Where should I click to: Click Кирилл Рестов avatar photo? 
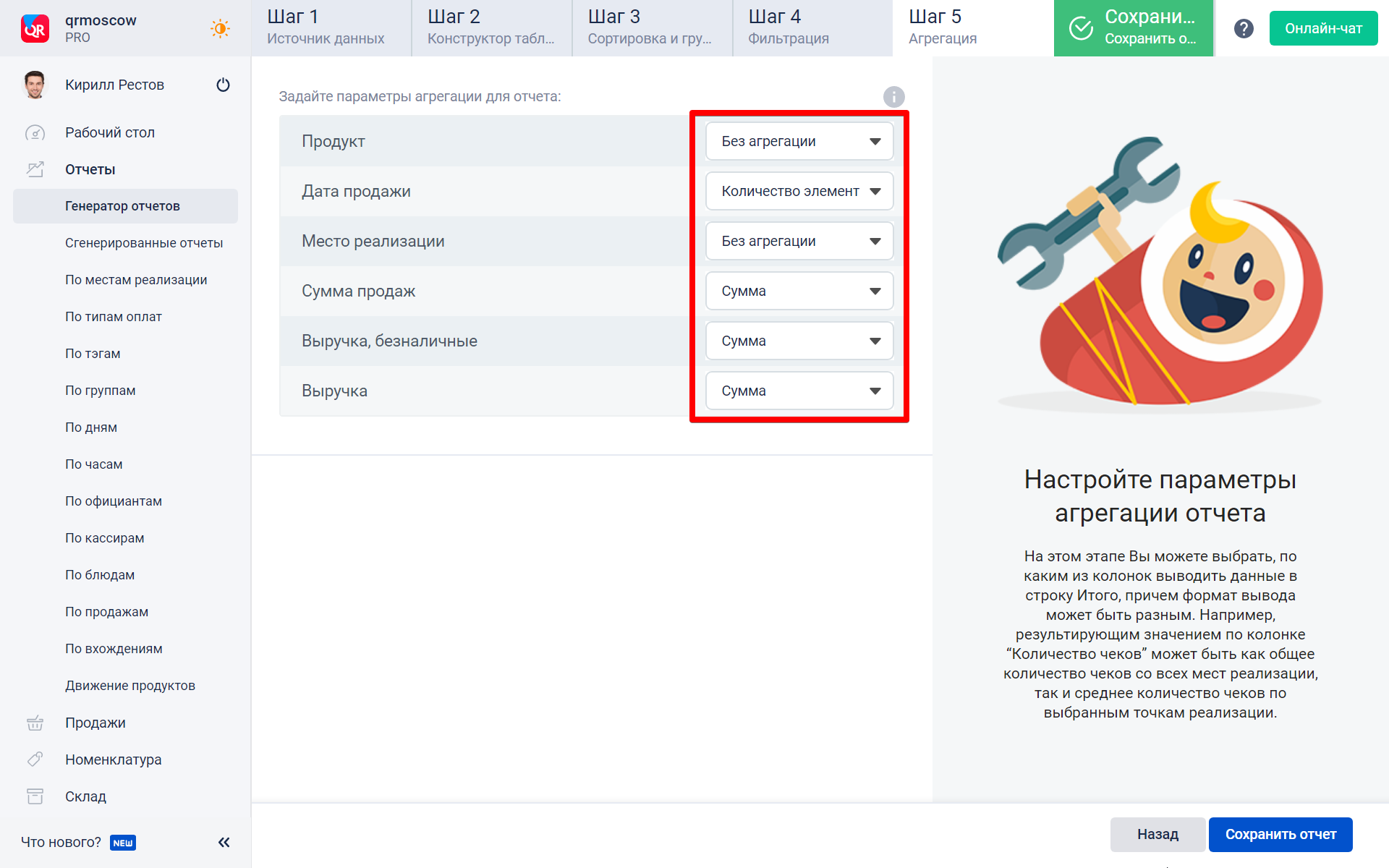[35, 85]
